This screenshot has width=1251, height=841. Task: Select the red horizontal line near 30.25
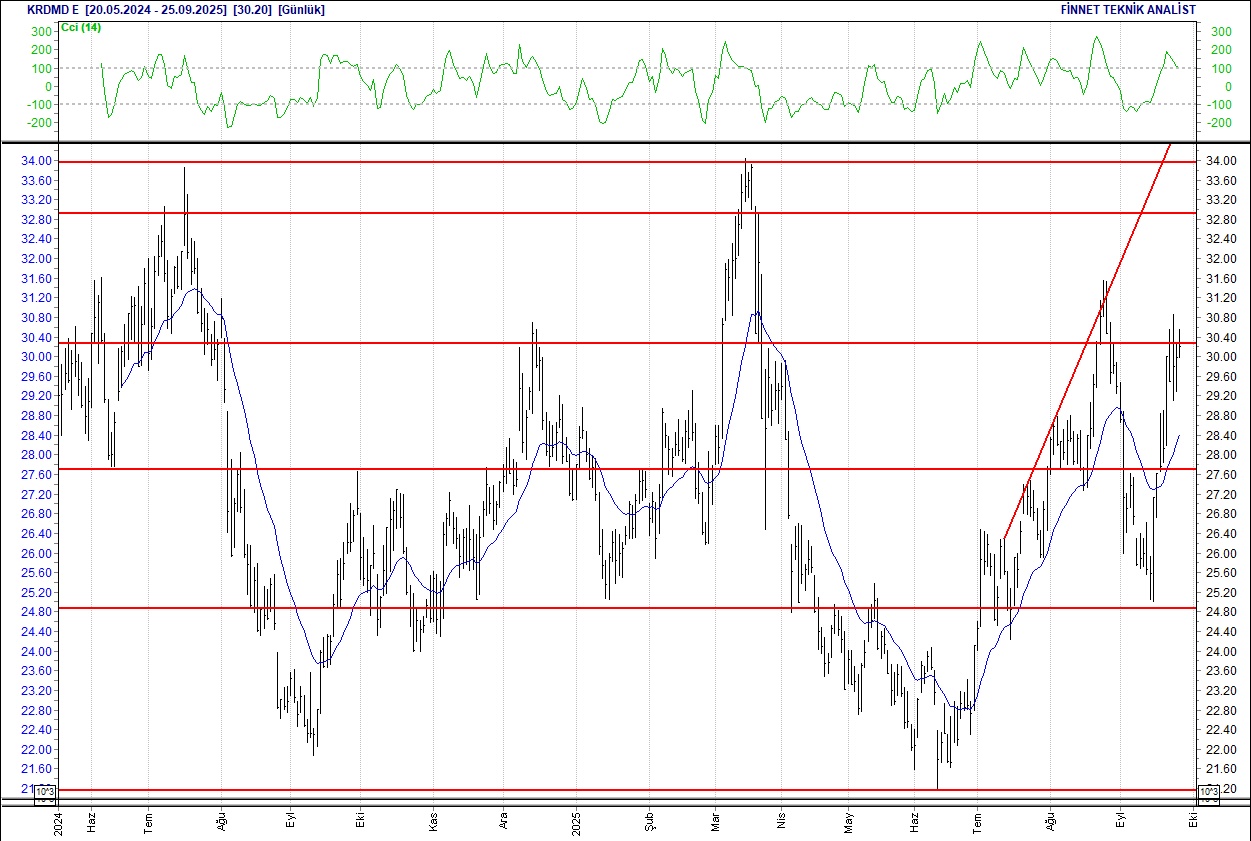tap(626, 343)
